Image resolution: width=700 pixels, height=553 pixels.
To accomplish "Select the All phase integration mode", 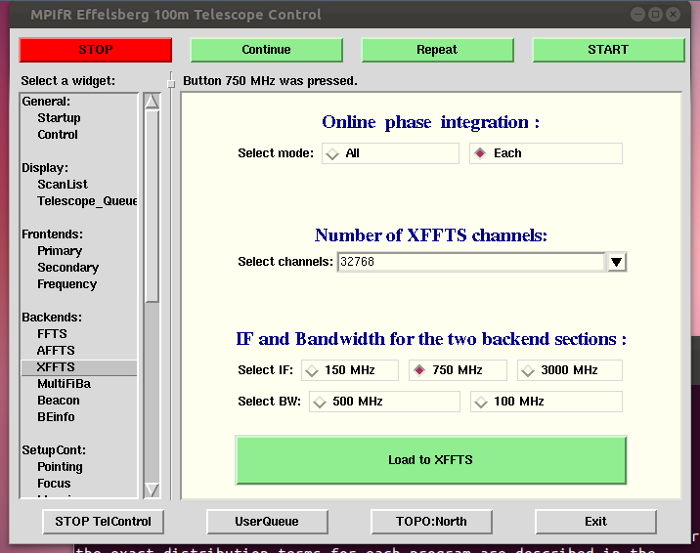I will (x=390, y=153).
